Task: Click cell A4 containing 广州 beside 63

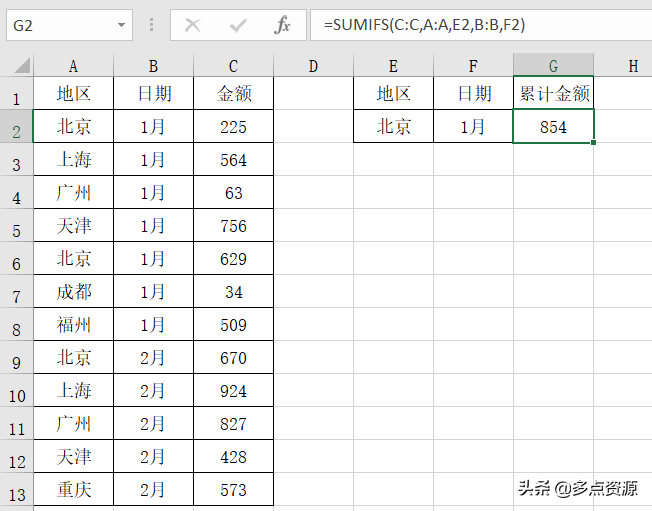Action: [73, 193]
